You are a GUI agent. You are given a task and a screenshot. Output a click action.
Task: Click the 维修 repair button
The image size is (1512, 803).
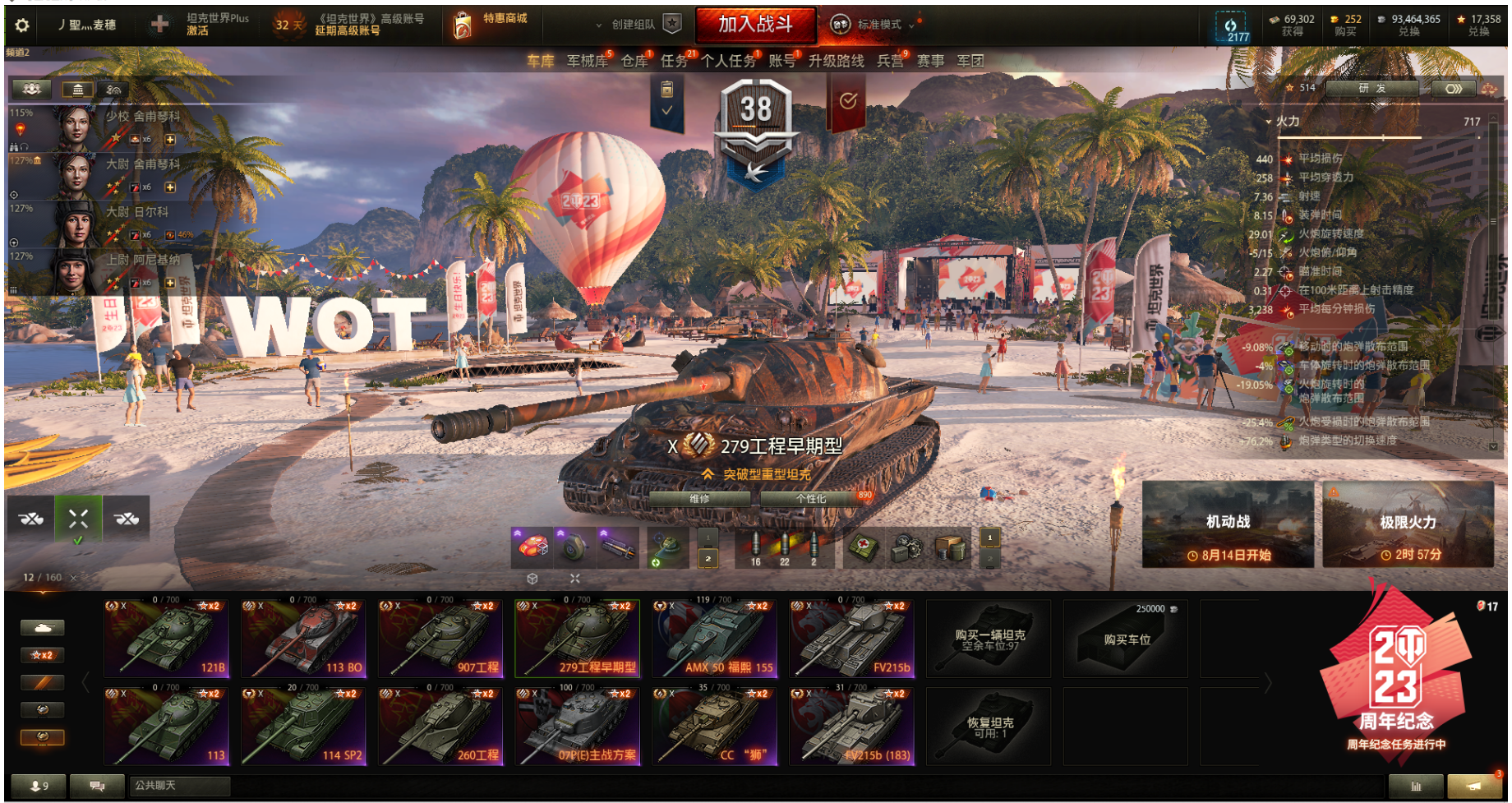pos(699,498)
